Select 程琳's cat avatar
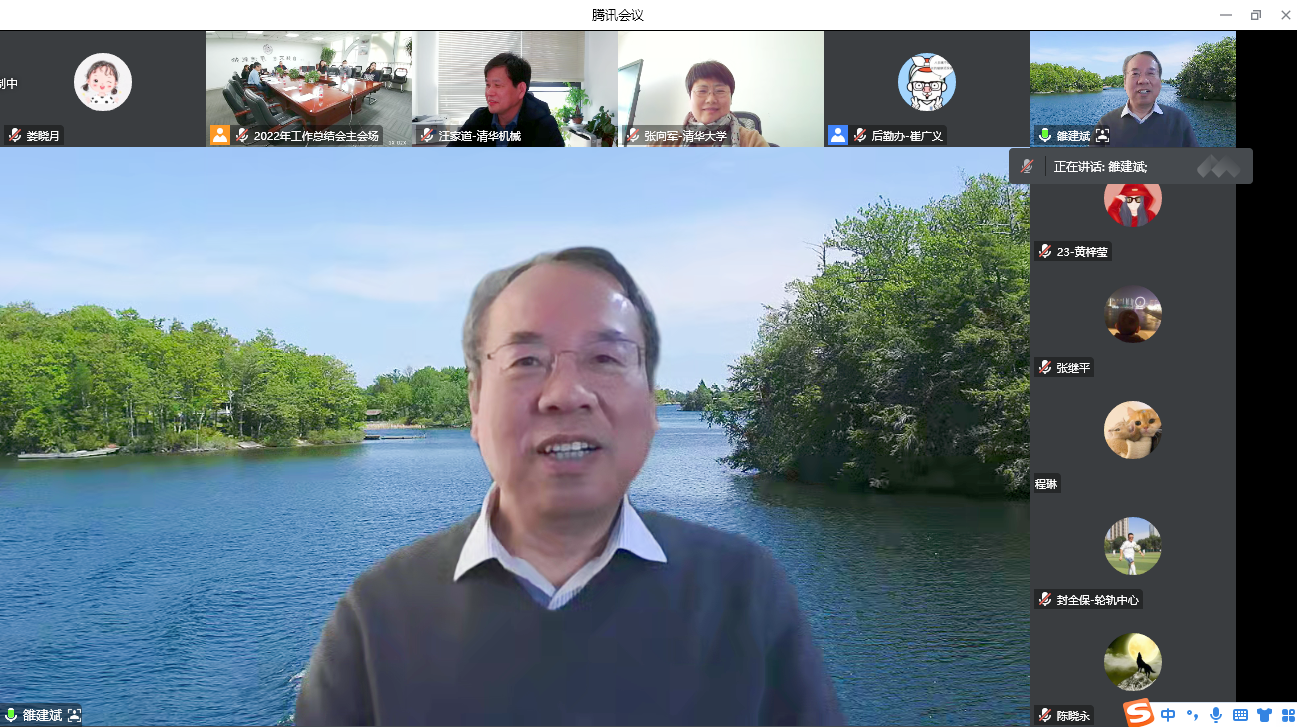This screenshot has height=727, width=1297. pos(1133,430)
